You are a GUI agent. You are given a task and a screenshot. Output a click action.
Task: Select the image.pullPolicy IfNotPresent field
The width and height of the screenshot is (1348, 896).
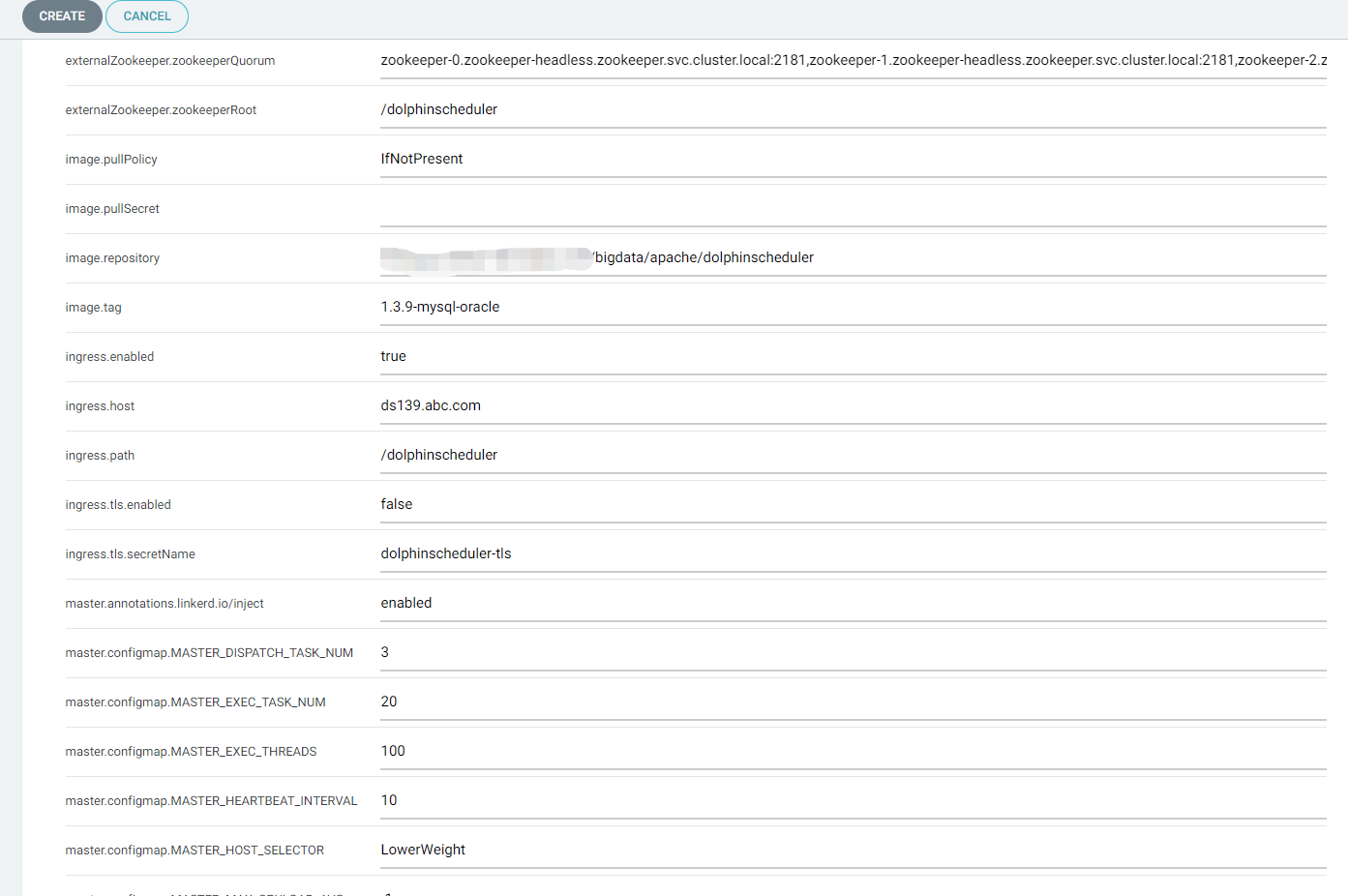pyautogui.click(x=852, y=159)
